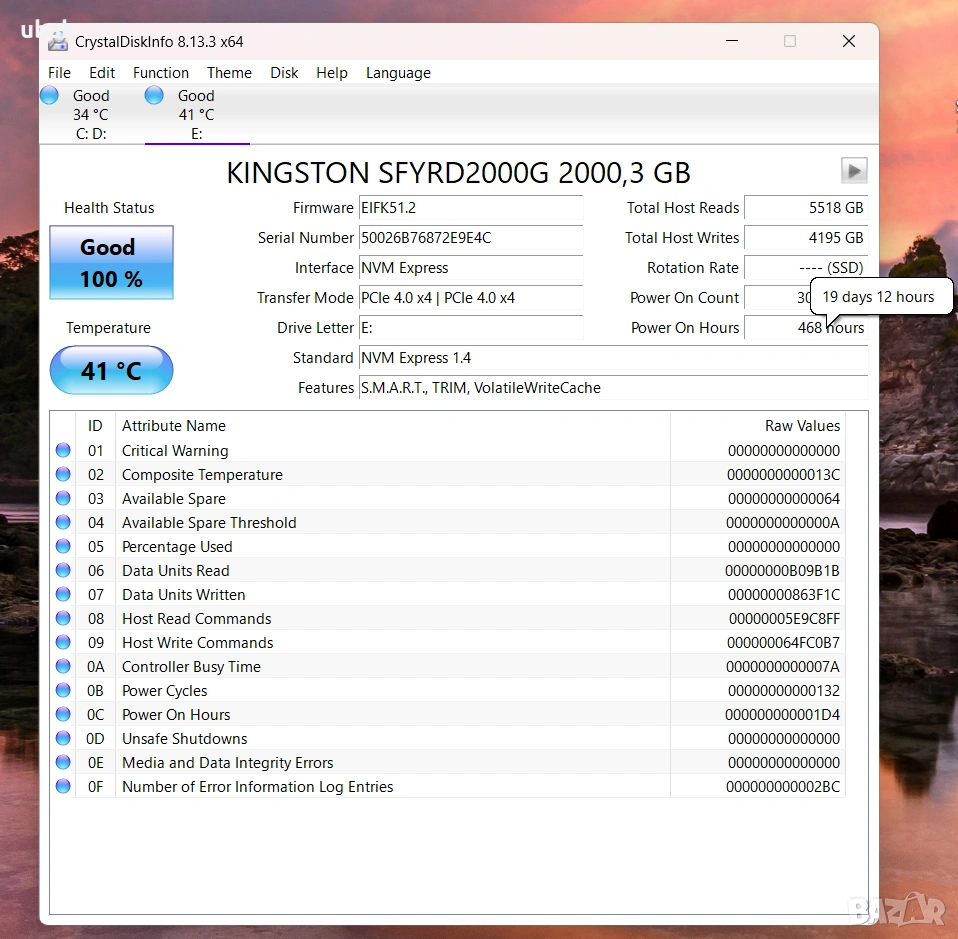Click the Firmware value field
This screenshot has height=939, width=958.
pos(470,208)
